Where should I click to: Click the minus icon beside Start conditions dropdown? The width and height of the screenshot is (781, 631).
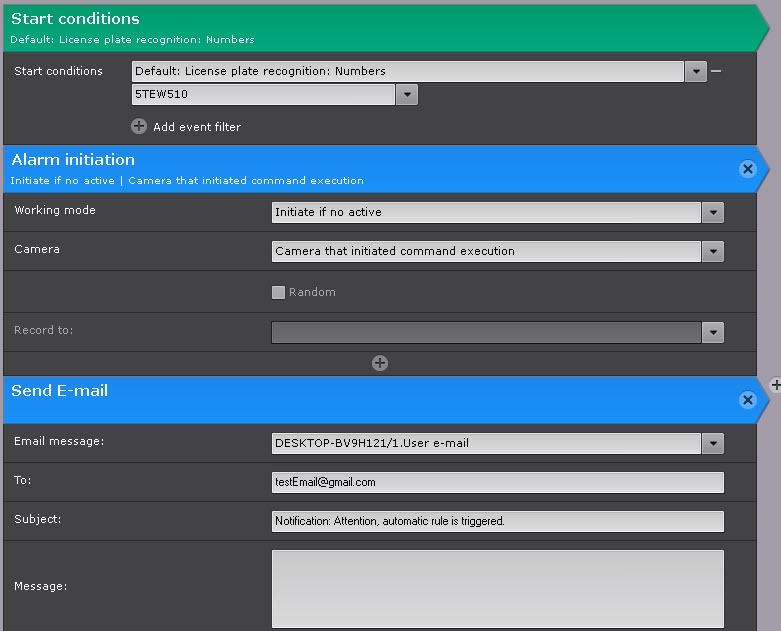(716, 71)
